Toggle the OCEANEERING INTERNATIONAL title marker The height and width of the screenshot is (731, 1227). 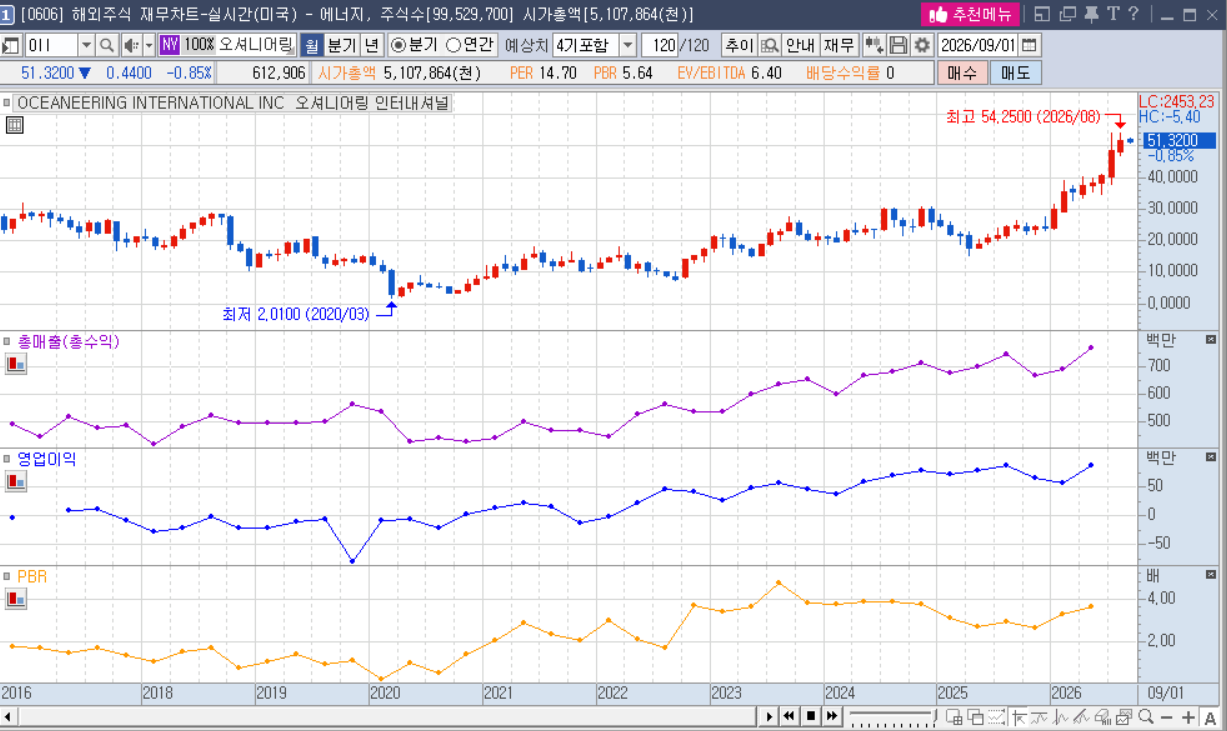pos(8,102)
